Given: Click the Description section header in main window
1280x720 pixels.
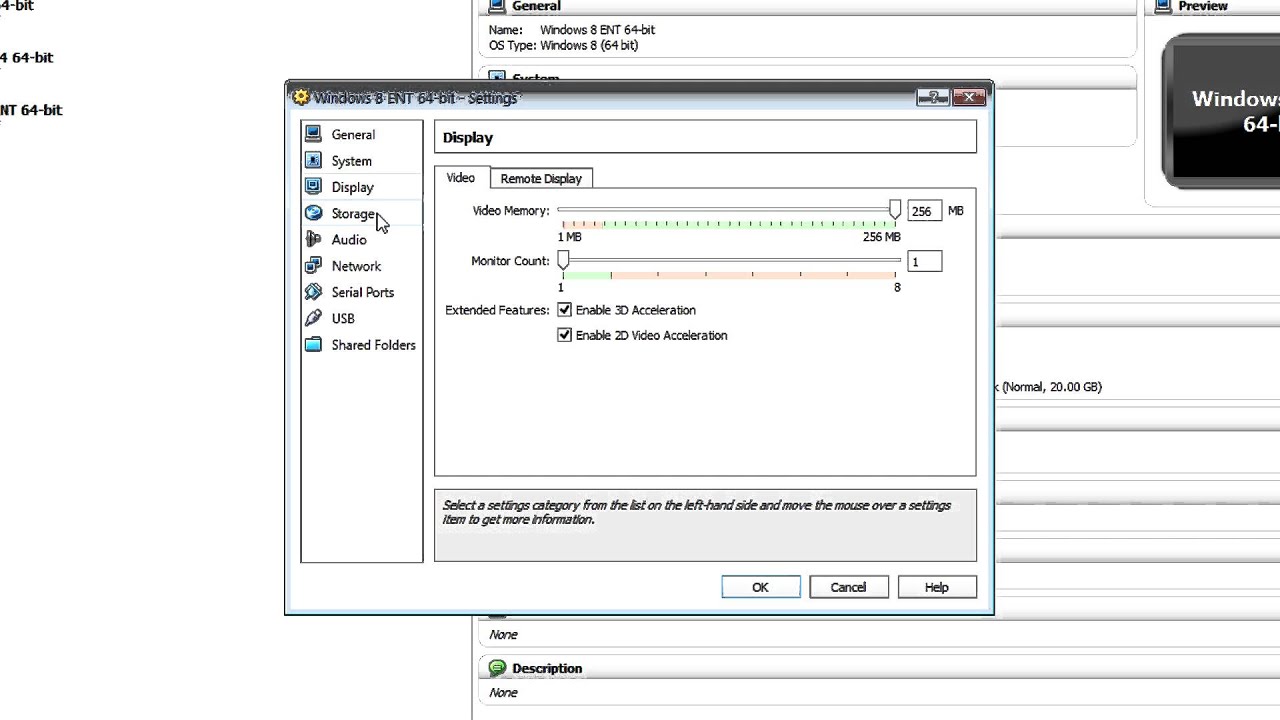Looking at the screenshot, I should point(546,668).
